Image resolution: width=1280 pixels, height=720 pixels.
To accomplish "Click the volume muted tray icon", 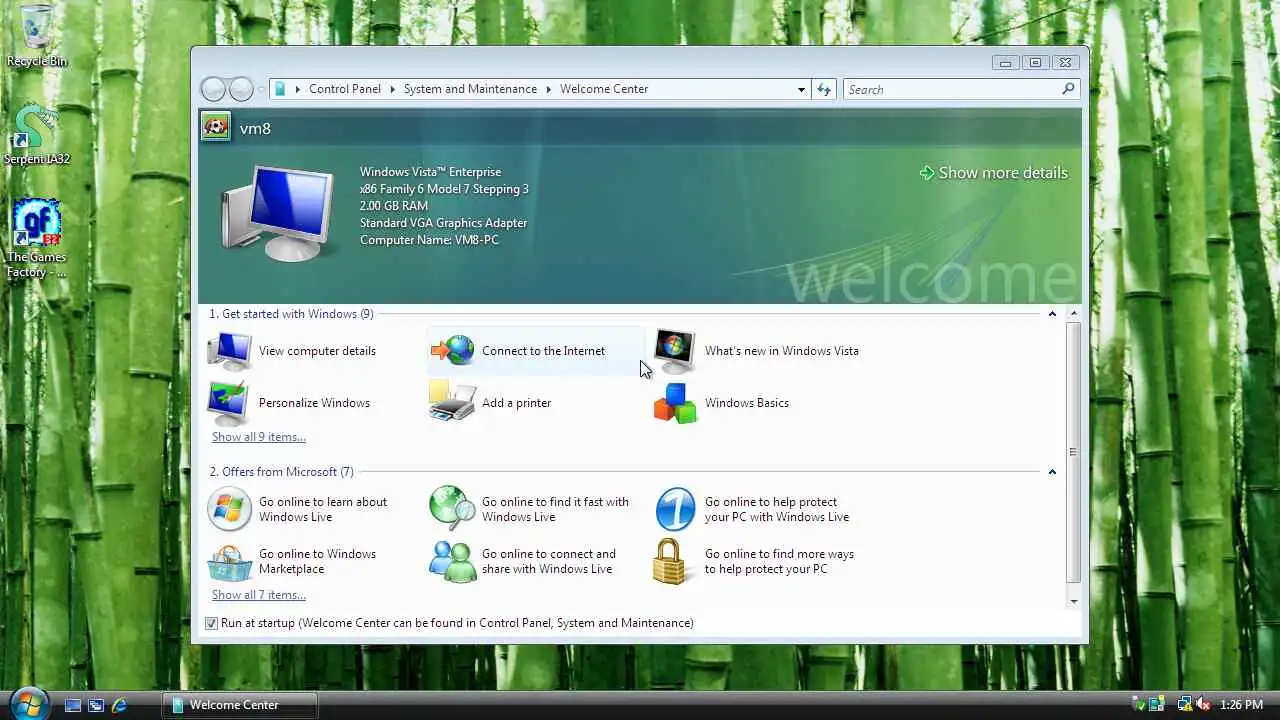I will click(1203, 704).
